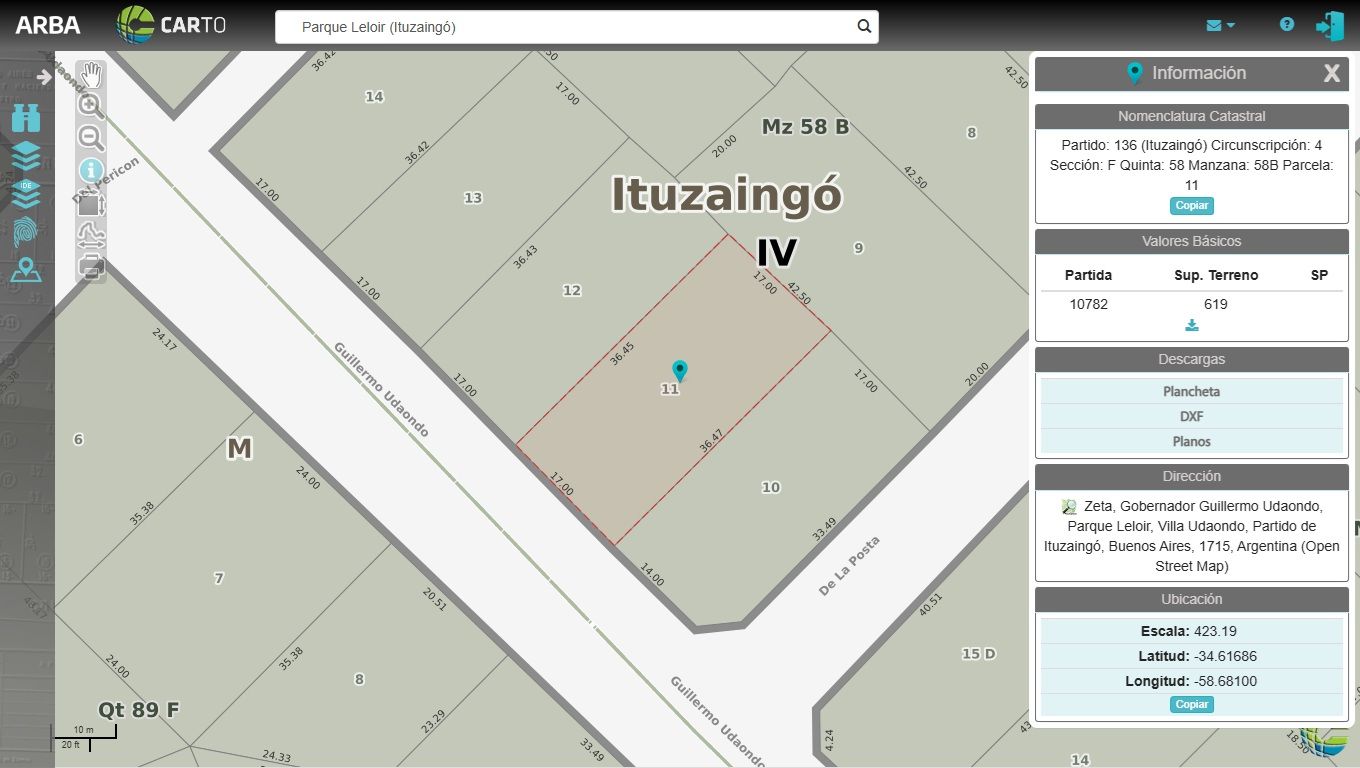The image size is (1360, 768).
Task: Open the binoculars search panel
Action: coord(26,118)
